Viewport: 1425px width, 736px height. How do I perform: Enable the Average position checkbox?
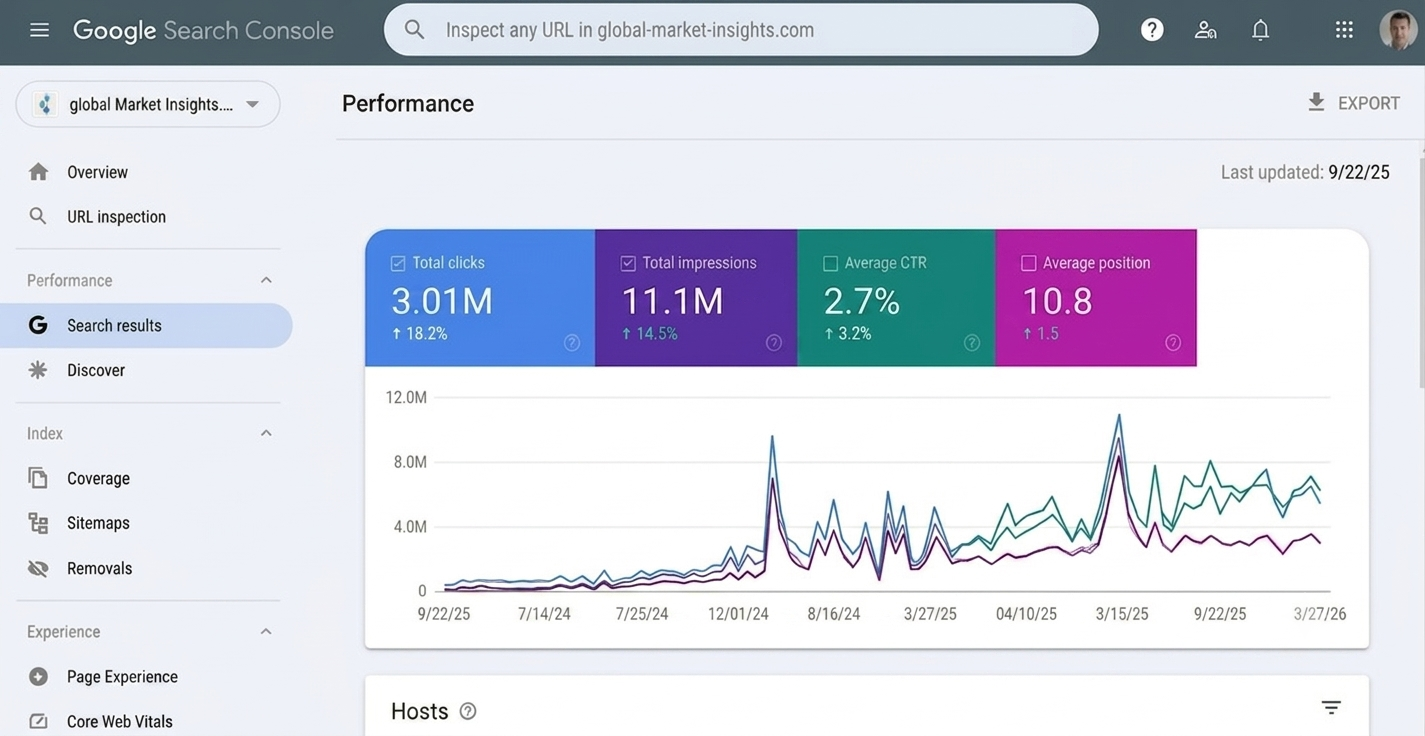tap(1028, 263)
